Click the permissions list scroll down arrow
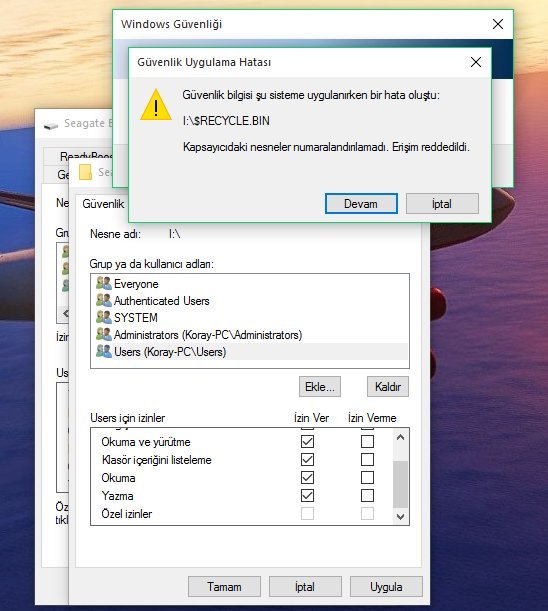The image size is (548, 611). [400, 517]
